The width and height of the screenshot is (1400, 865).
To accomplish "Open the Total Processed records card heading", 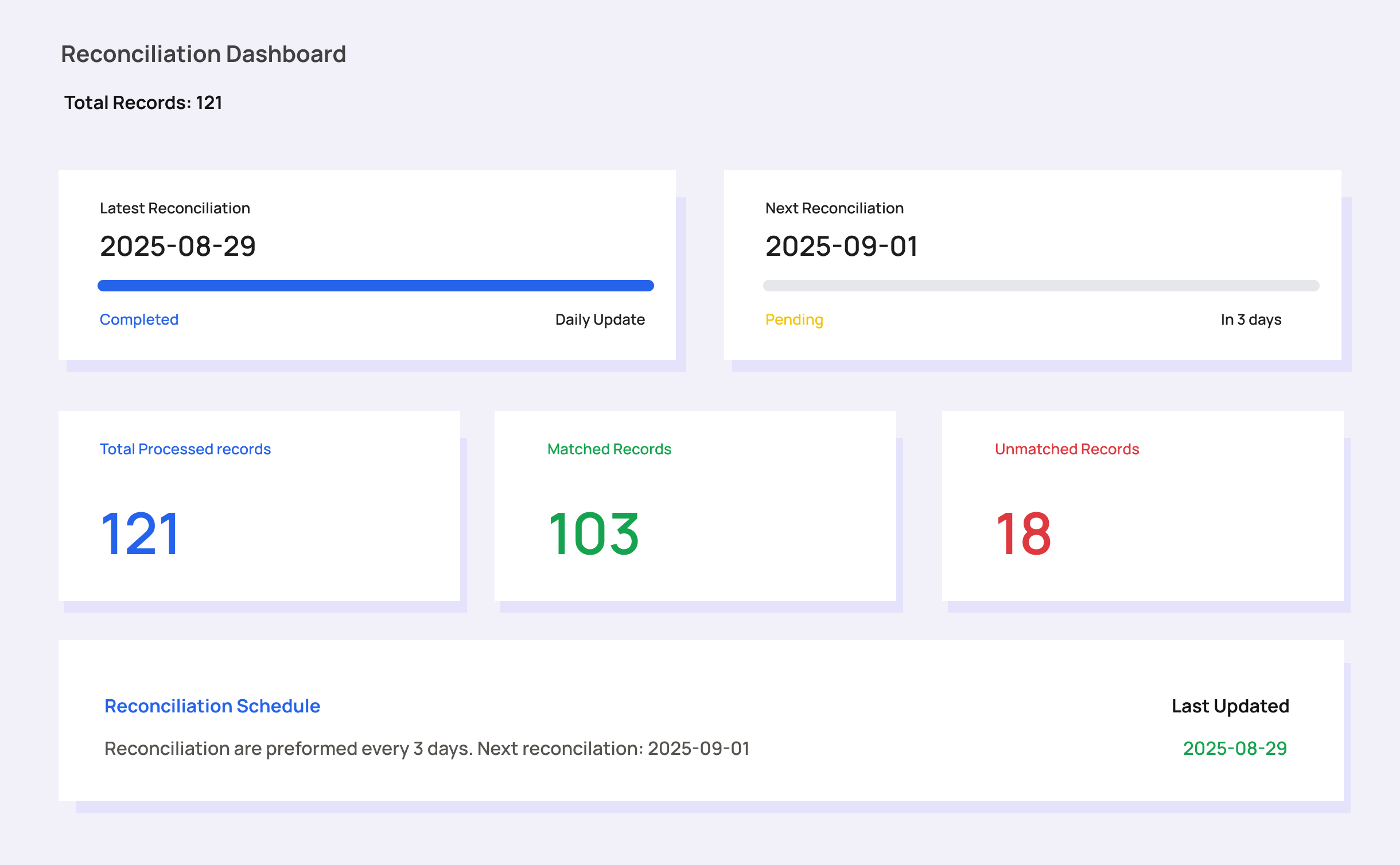I will click(x=185, y=449).
